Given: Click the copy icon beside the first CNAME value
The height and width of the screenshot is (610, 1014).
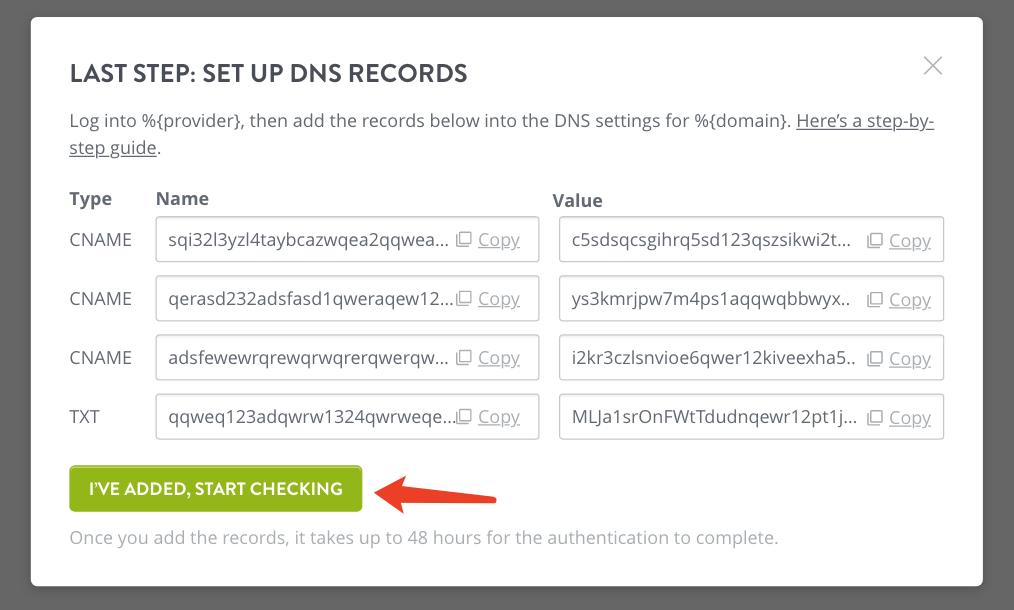Looking at the screenshot, I should click(875, 239).
